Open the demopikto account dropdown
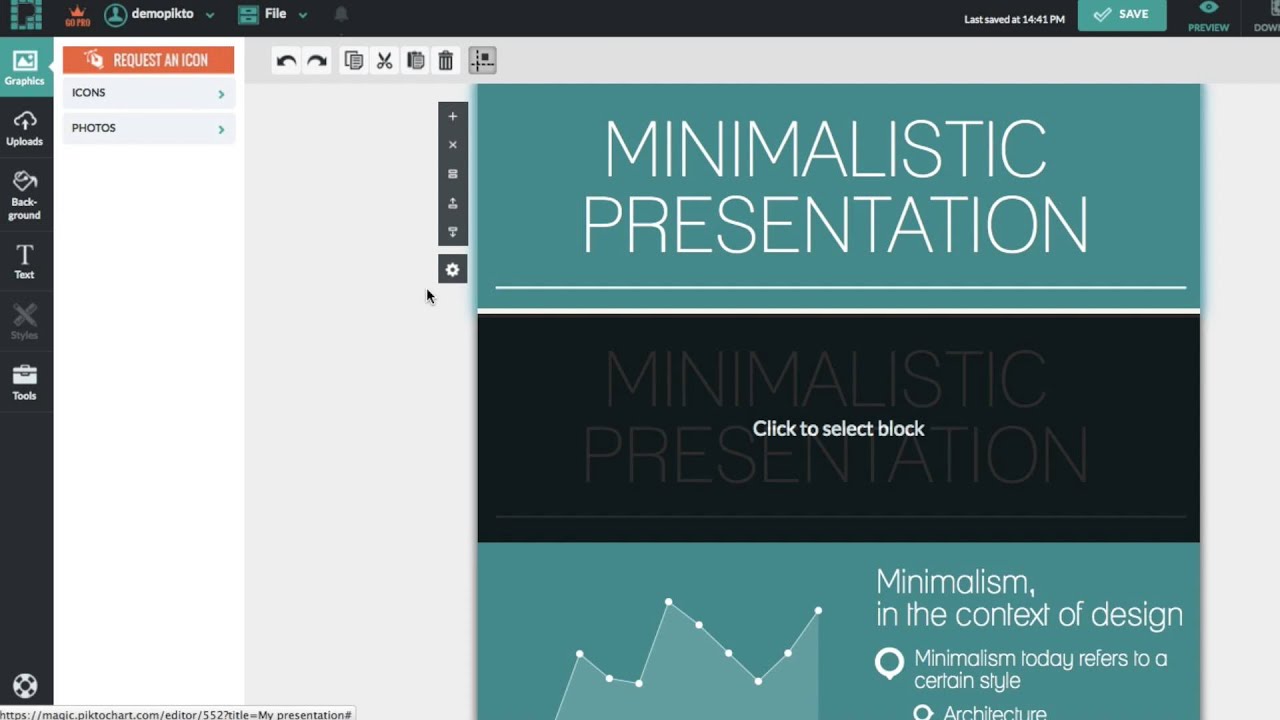 (x=160, y=14)
